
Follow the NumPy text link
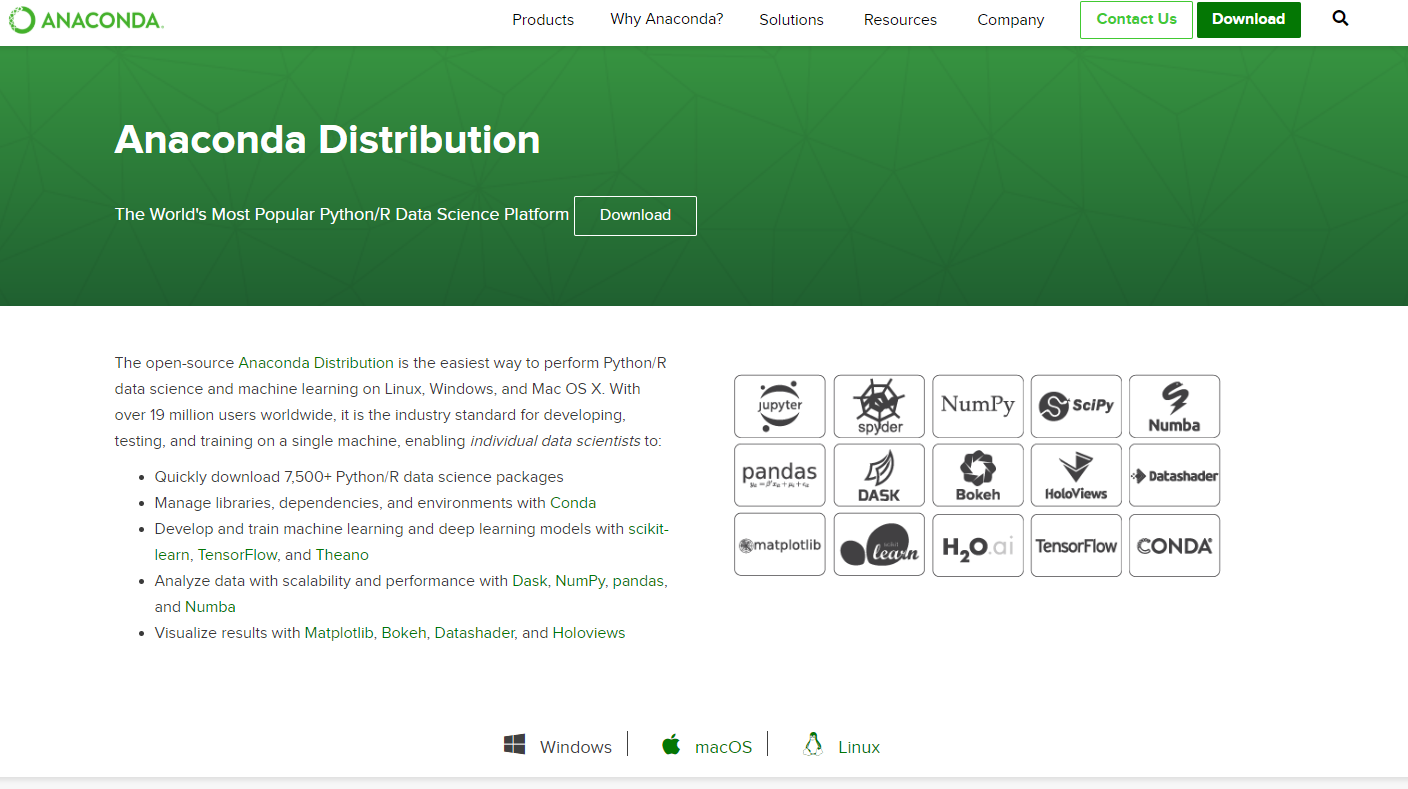click(580, 581)
